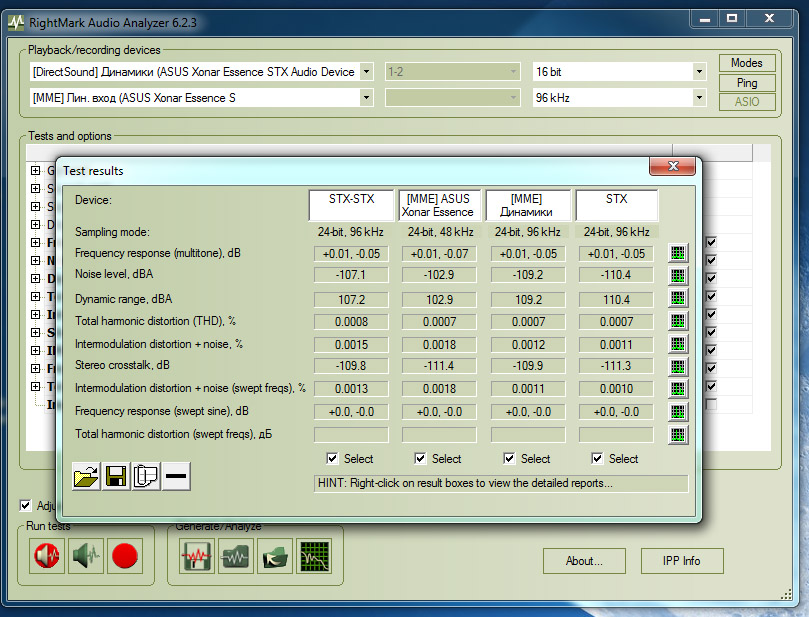The height and width of the screenshot is (617, 809).
Task: Open the About... dialog
Action: (x=584, y=561)
